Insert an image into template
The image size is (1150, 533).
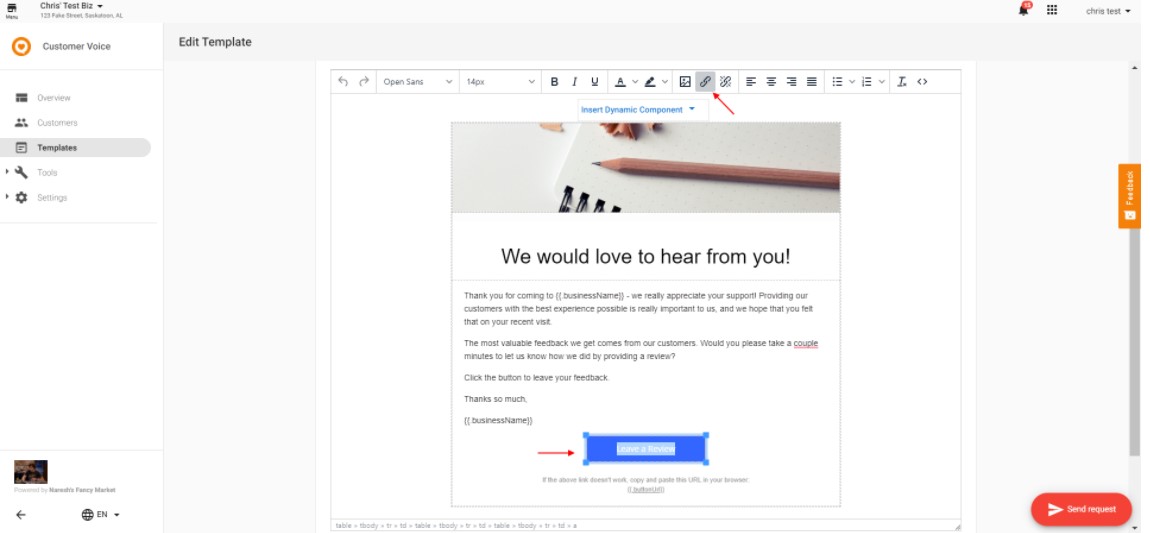685,82
